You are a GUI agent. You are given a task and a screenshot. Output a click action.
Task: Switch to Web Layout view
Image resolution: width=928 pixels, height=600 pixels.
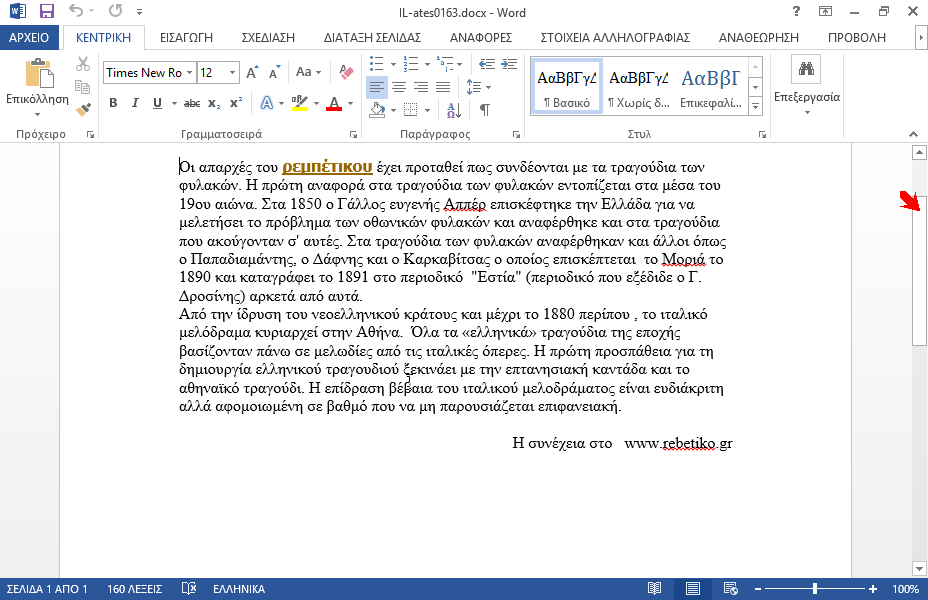tap(730, 589)
